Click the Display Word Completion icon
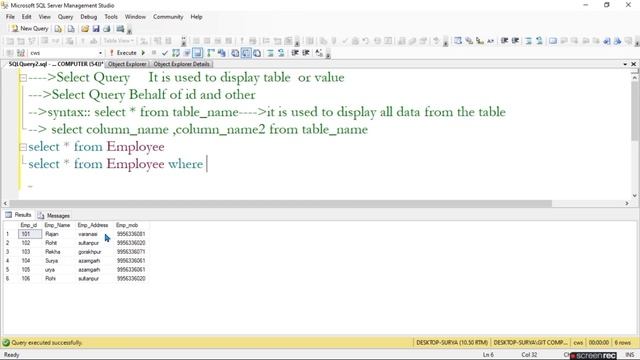640x360 pixels. point(490,41)
